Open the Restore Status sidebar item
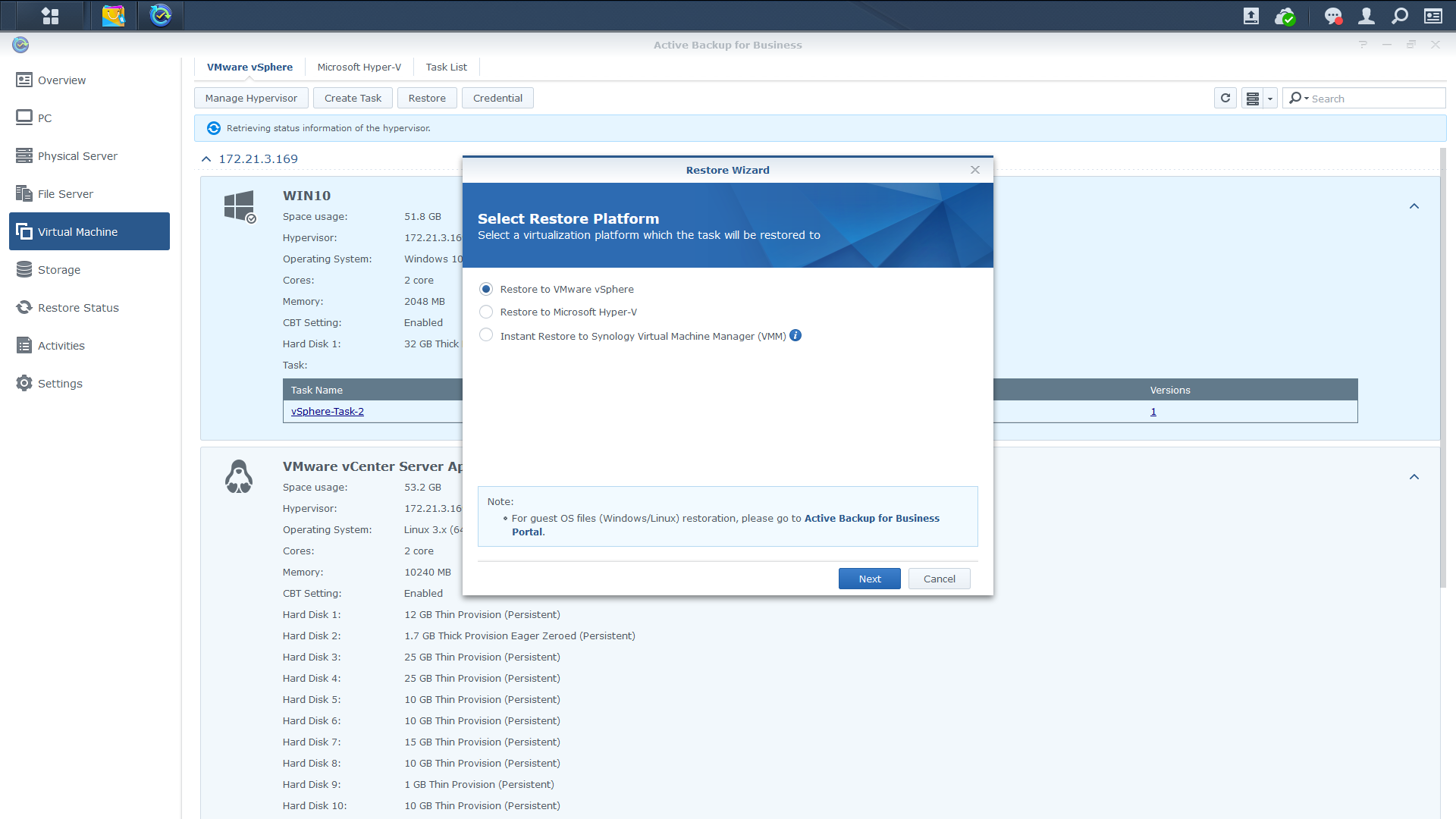Viewport: 1456px width, 819px height. tap(78, 308)
